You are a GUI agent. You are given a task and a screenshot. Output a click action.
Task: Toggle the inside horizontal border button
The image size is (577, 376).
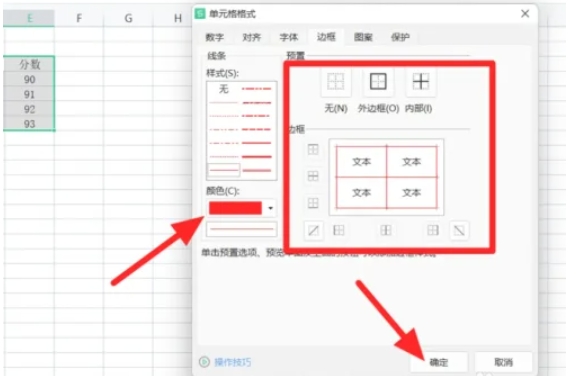coord(313,176)
